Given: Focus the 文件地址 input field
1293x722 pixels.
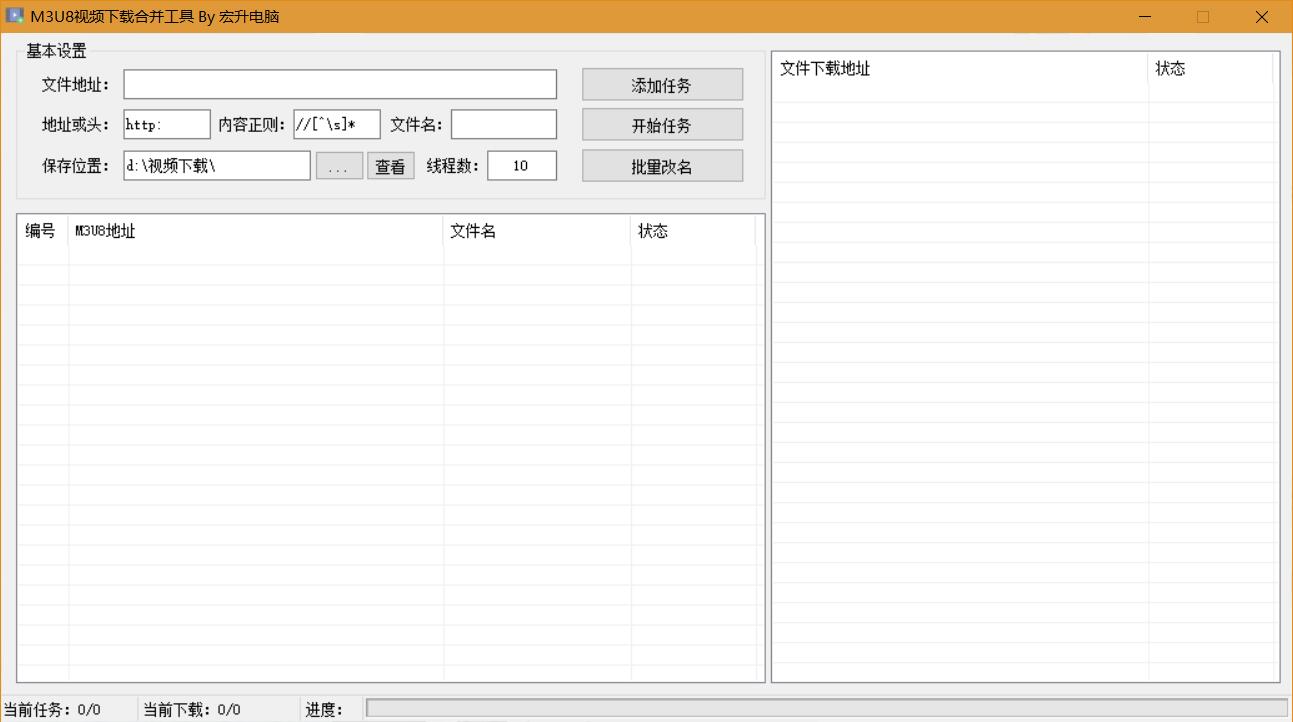Looking at the screenshot, I should (x=340, y=85).
